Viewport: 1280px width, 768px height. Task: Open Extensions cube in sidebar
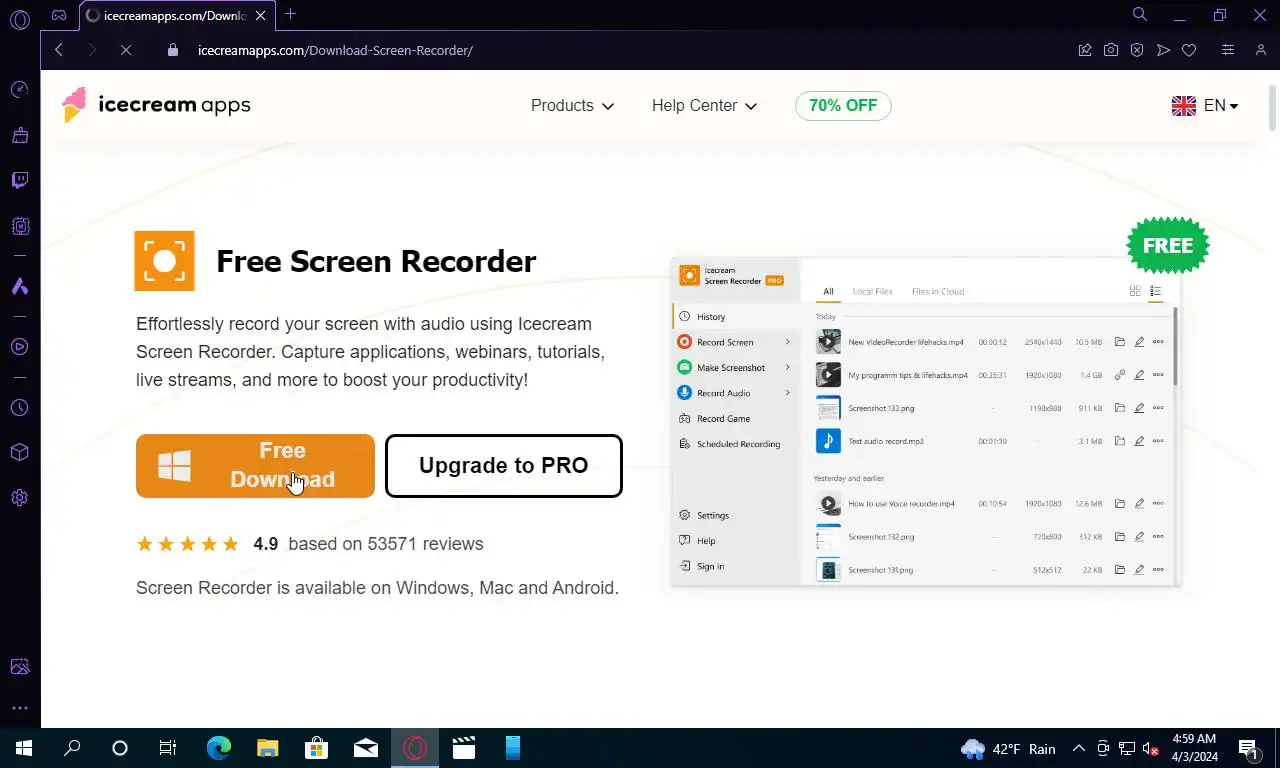[x=20, y=453]
